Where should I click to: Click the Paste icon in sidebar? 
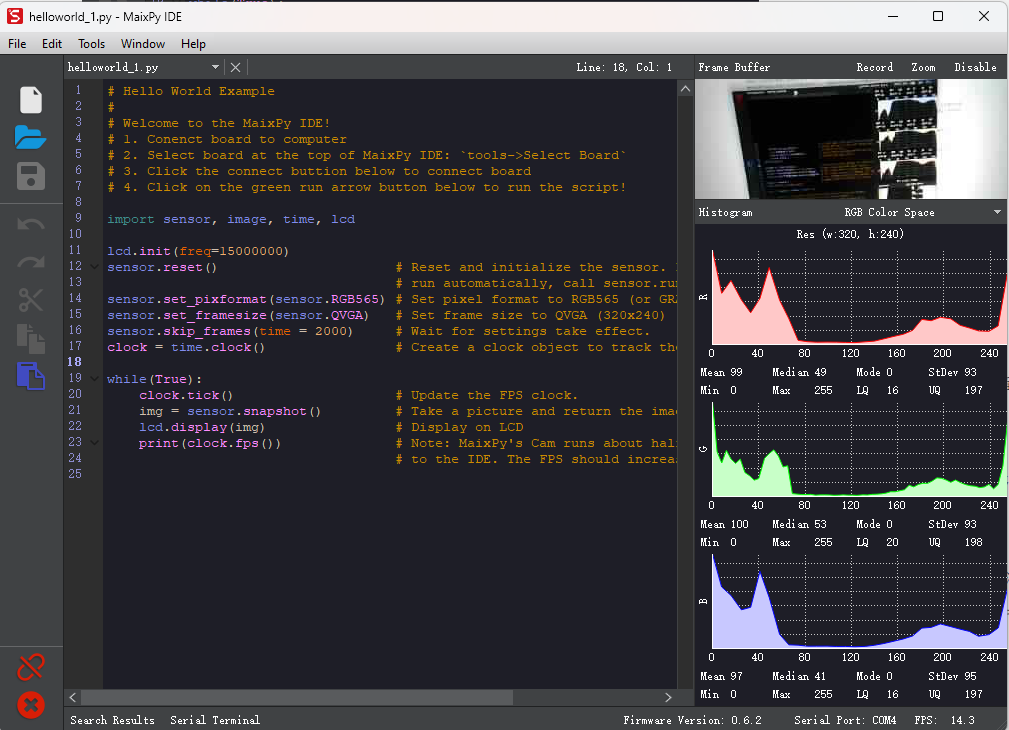tap(31, 376)
